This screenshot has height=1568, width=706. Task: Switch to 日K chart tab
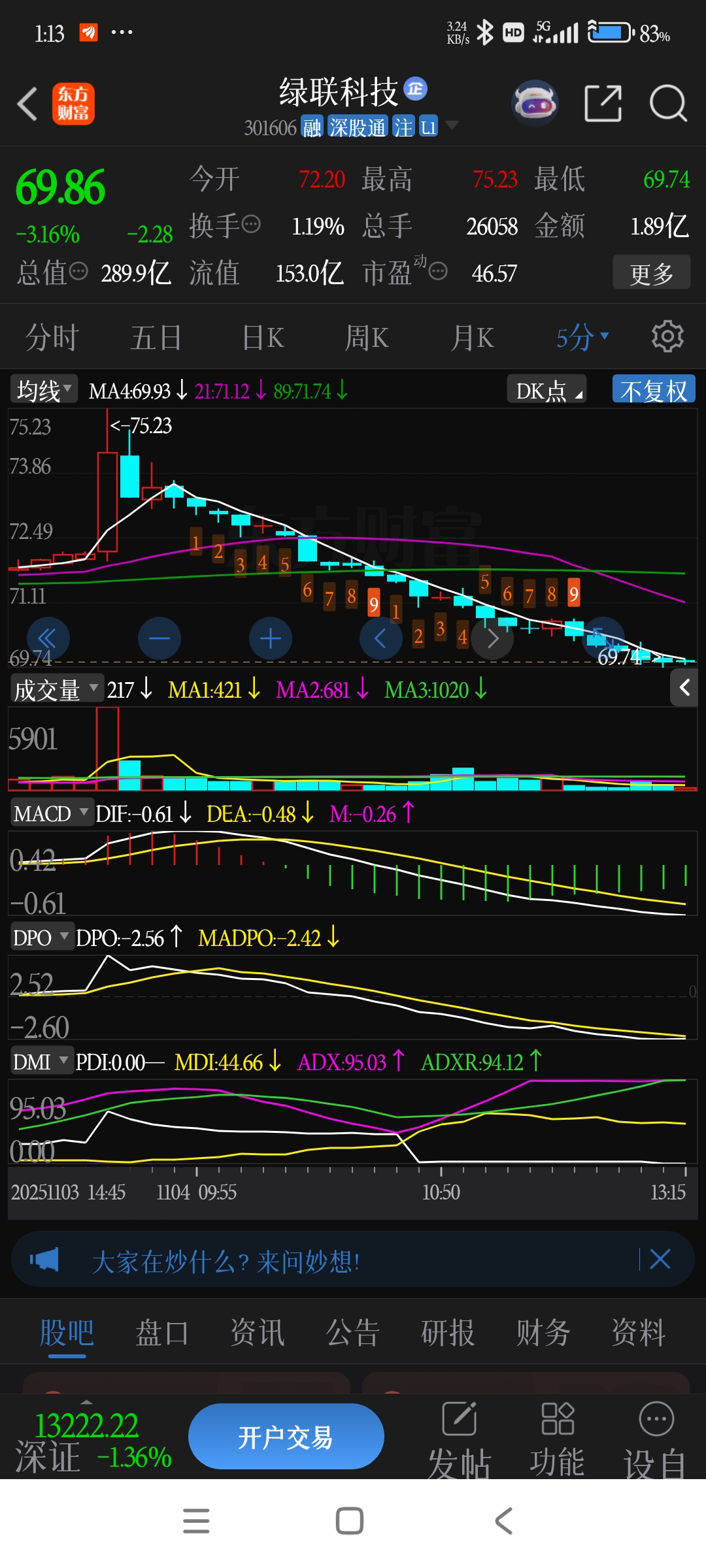point(263,337)
